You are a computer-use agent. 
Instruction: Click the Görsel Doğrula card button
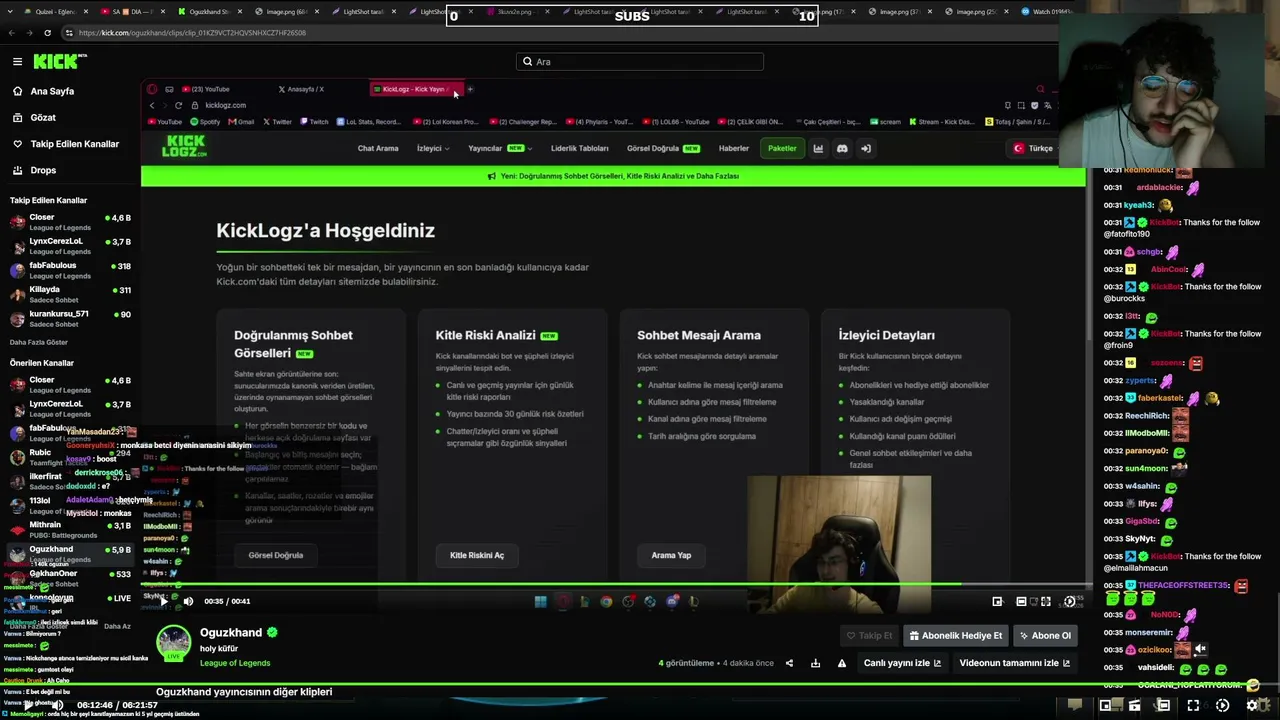pos(276,555)
